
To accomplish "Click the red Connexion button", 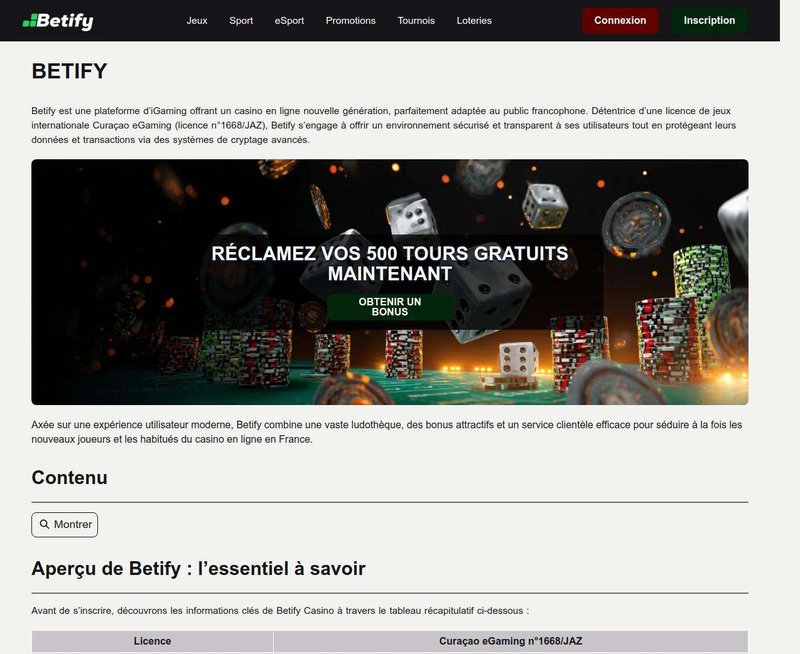I will coord(620,20).
